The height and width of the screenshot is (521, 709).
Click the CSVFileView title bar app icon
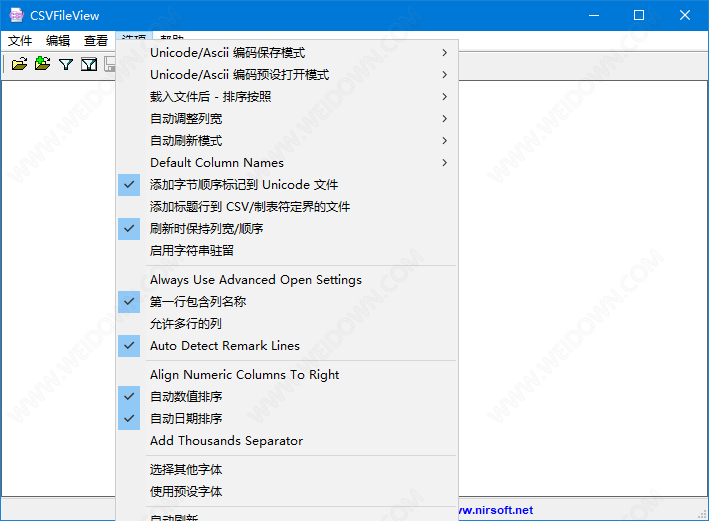coord(16,15)
